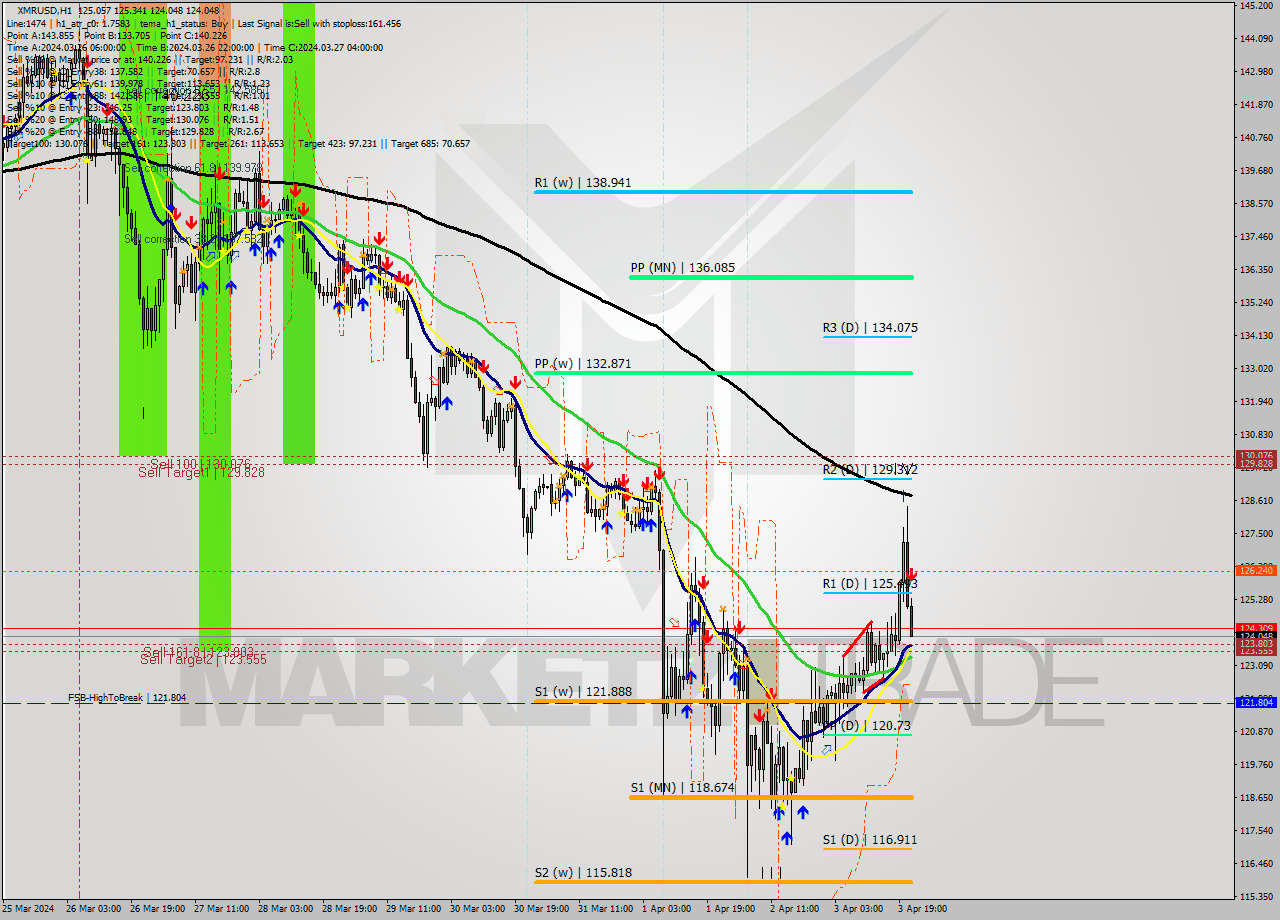Click the '3 Apr 19:00' time label

point(922,910)
